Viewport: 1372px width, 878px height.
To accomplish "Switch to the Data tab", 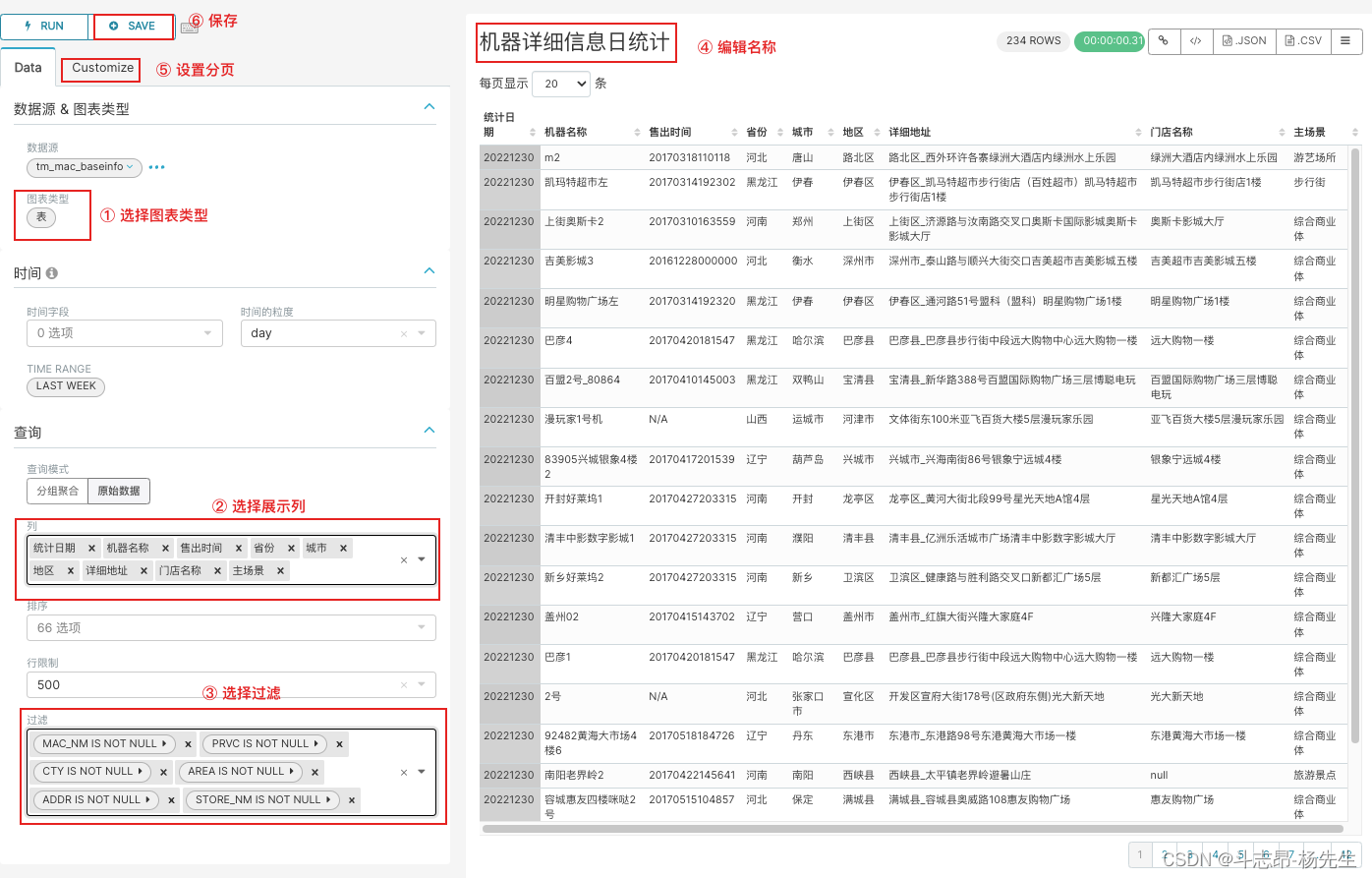I will [x=29, y=68].
